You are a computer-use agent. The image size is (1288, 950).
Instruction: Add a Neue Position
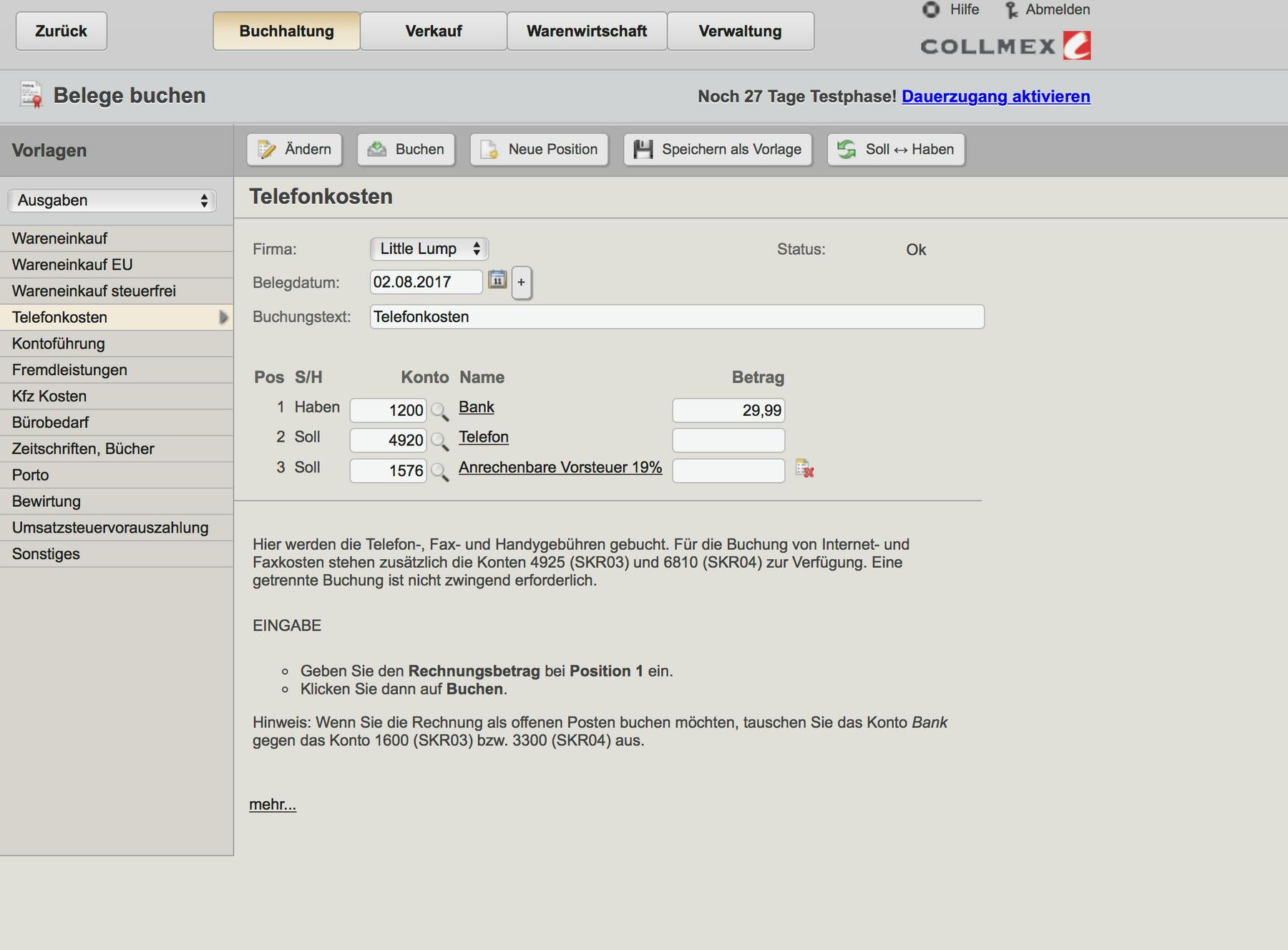pos(539,150)
